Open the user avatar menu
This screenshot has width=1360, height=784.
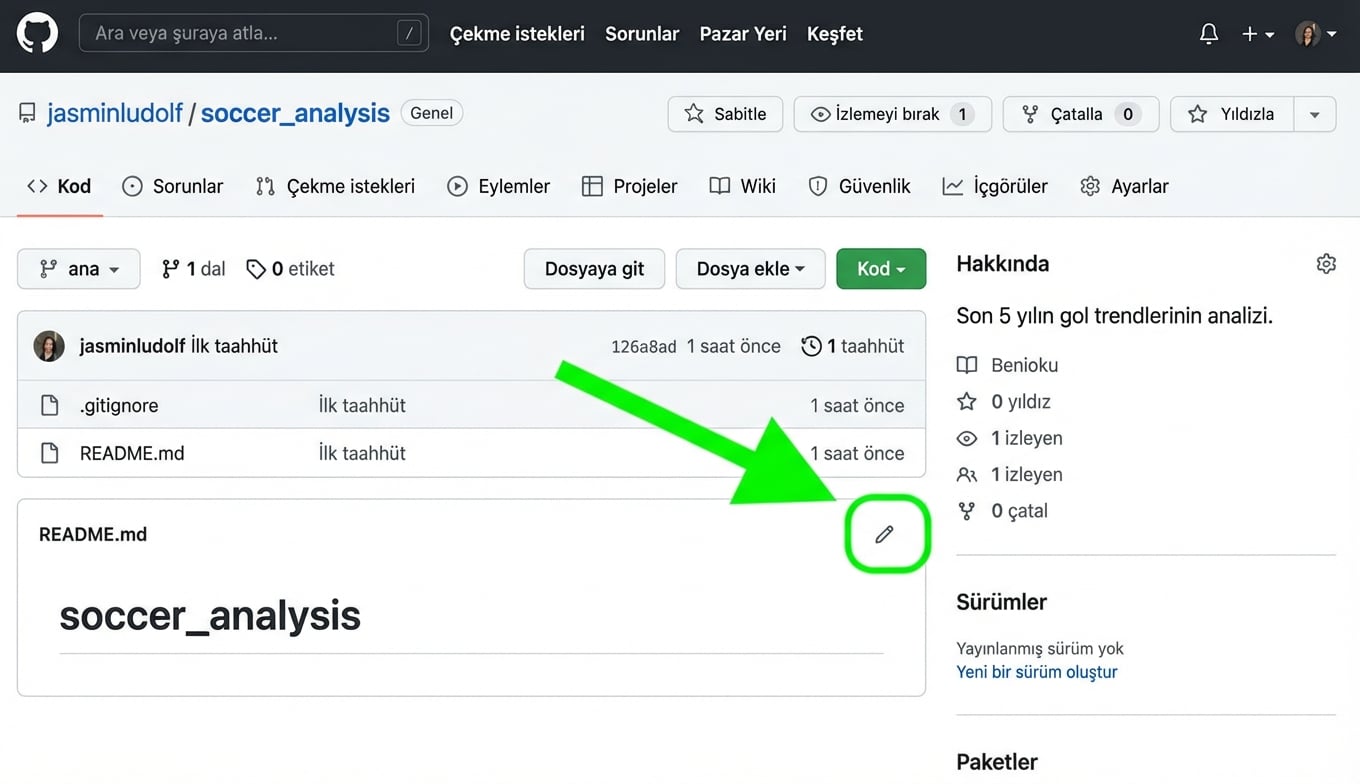[x=1315, y=34]
